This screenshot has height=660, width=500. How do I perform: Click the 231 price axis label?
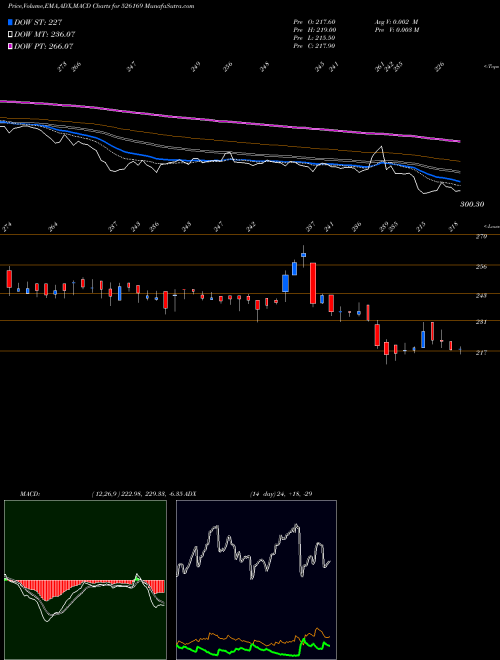coord(481,322)
